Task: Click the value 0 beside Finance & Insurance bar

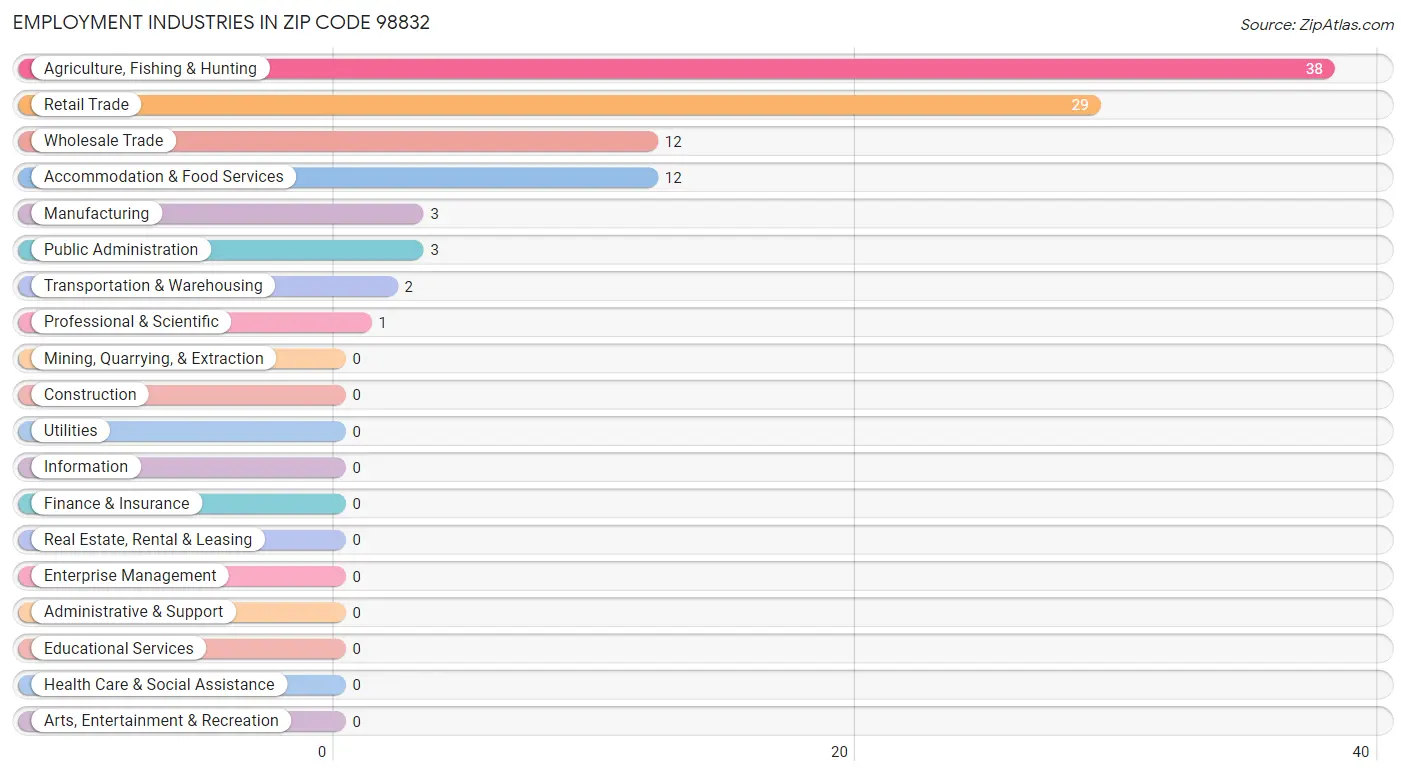Action: (x=356, y=504)
